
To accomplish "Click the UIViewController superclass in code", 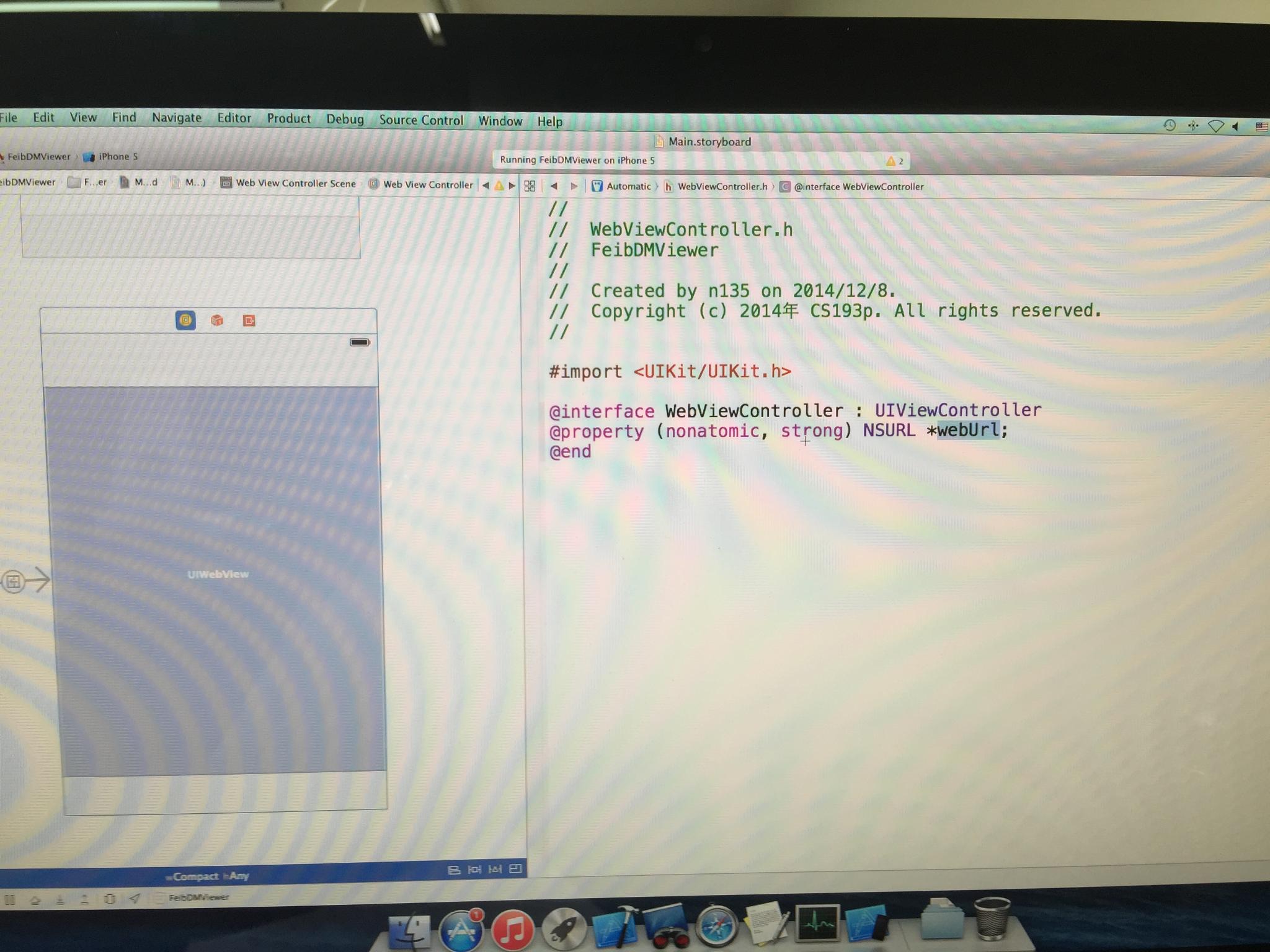I will (x=958, y=410).
